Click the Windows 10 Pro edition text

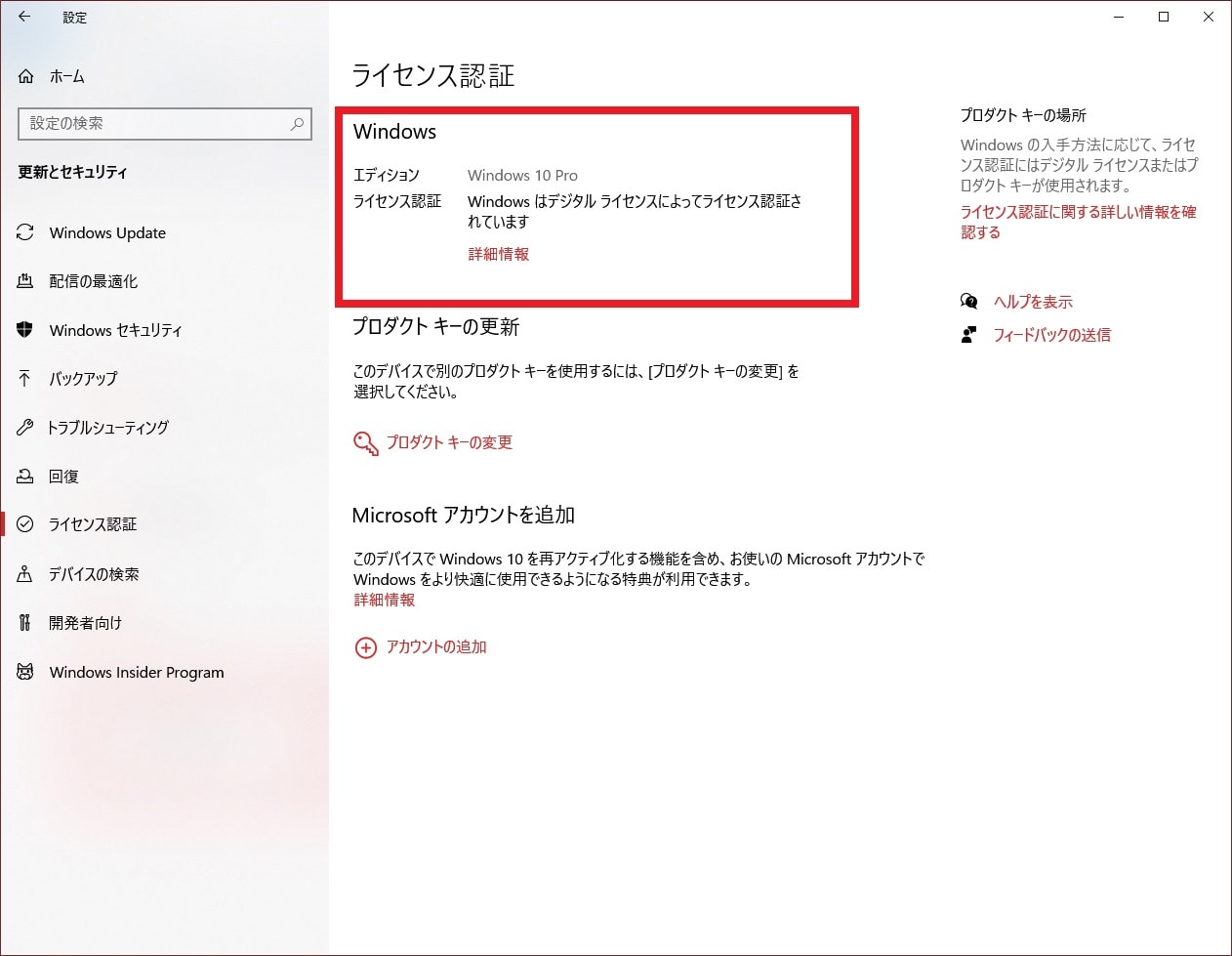pyautogui.click(x=522, y=176)
